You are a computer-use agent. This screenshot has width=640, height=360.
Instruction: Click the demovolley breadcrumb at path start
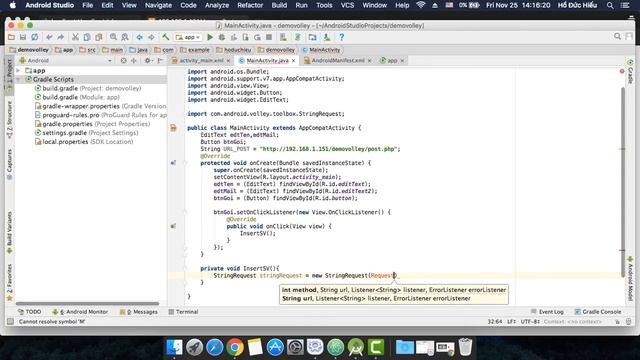[29, 50]
